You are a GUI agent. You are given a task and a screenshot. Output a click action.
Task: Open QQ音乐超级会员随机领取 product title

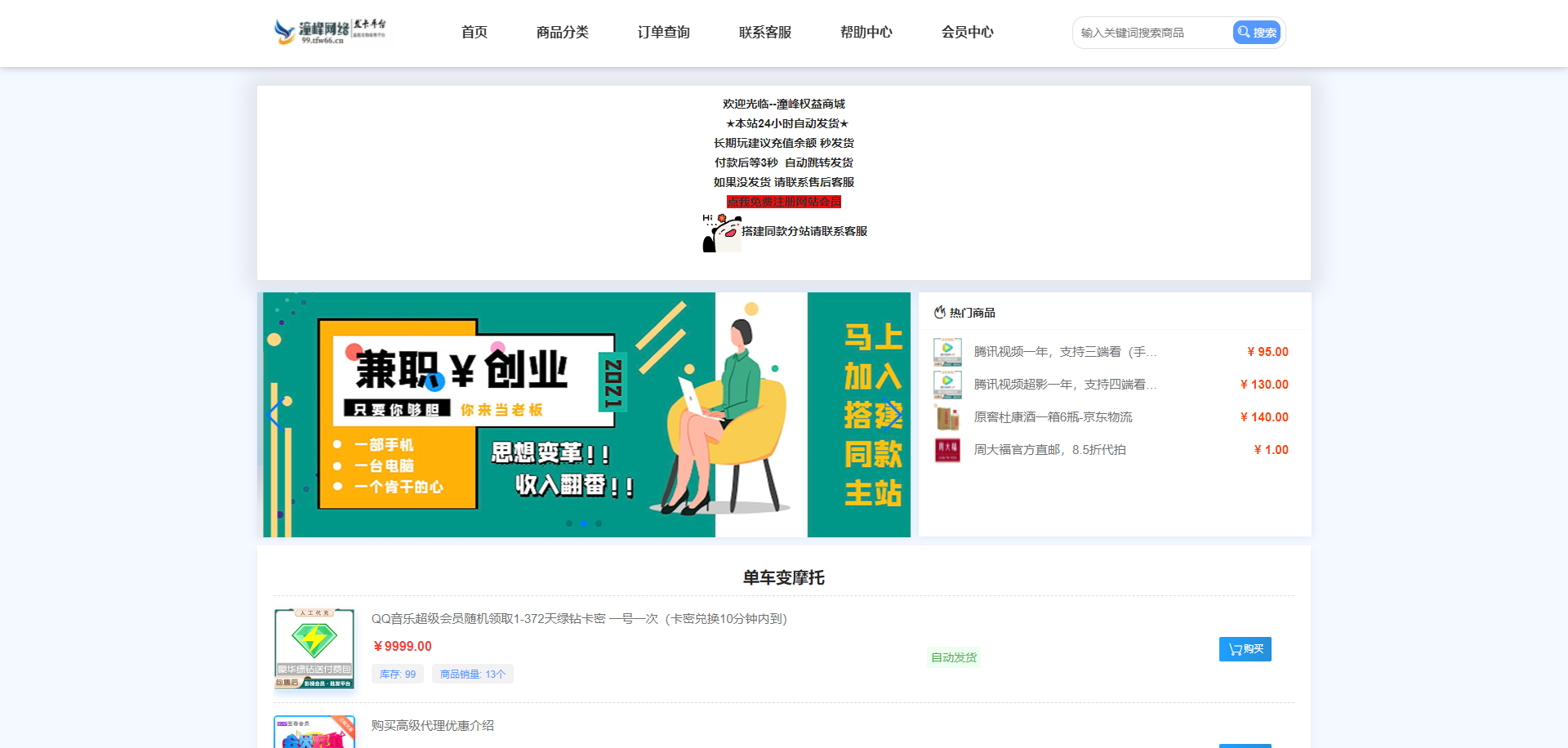tap(579, 619)
